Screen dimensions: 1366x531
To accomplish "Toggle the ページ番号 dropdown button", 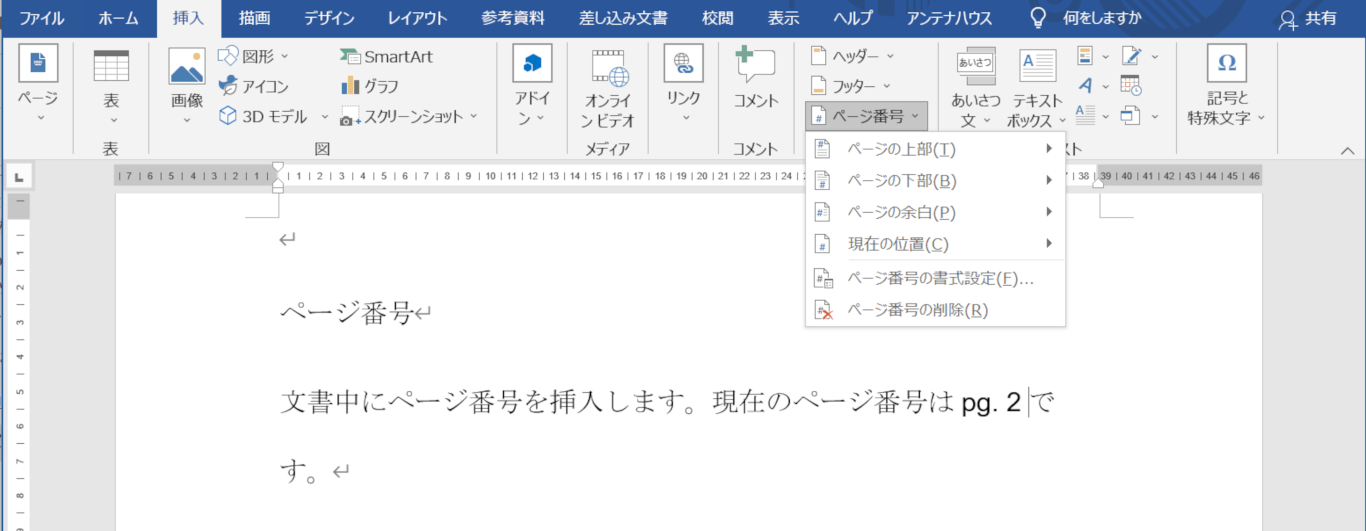I will tap(867, 116).
